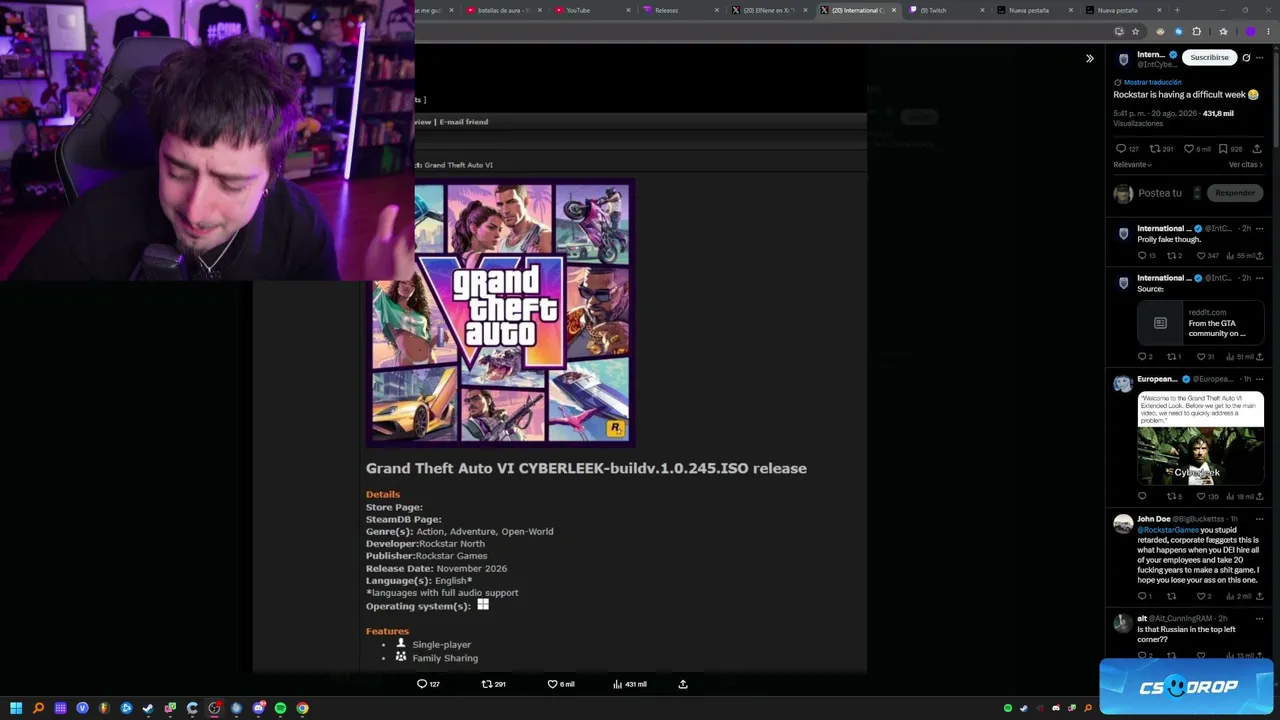Open Spotify from the taskbar

point(280,708)
